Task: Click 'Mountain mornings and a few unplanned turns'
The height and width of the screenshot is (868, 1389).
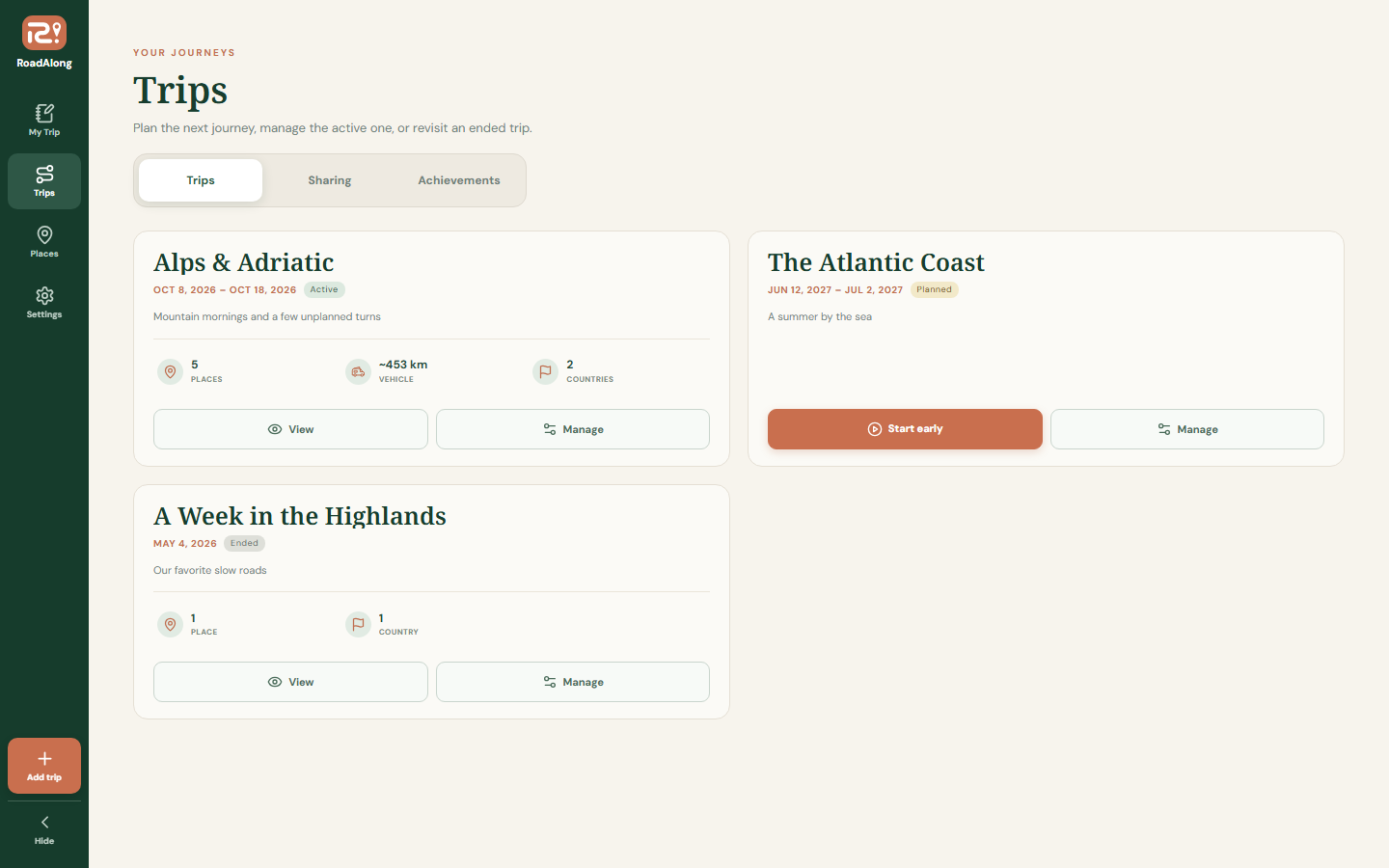Action: tap(267, 316)
